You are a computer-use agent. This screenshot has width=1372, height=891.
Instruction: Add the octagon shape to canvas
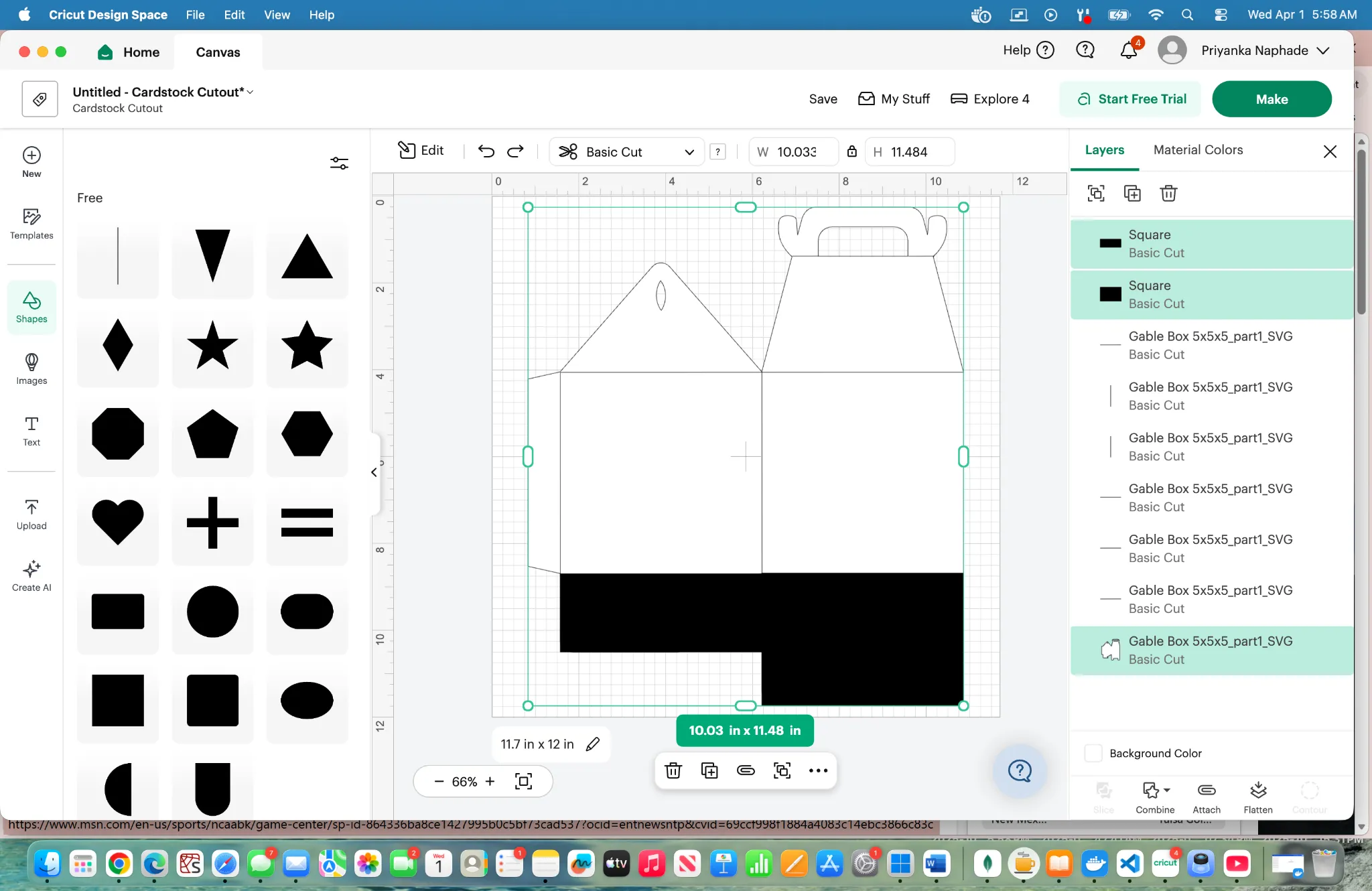pyautogui.click(x=118, y=433)
